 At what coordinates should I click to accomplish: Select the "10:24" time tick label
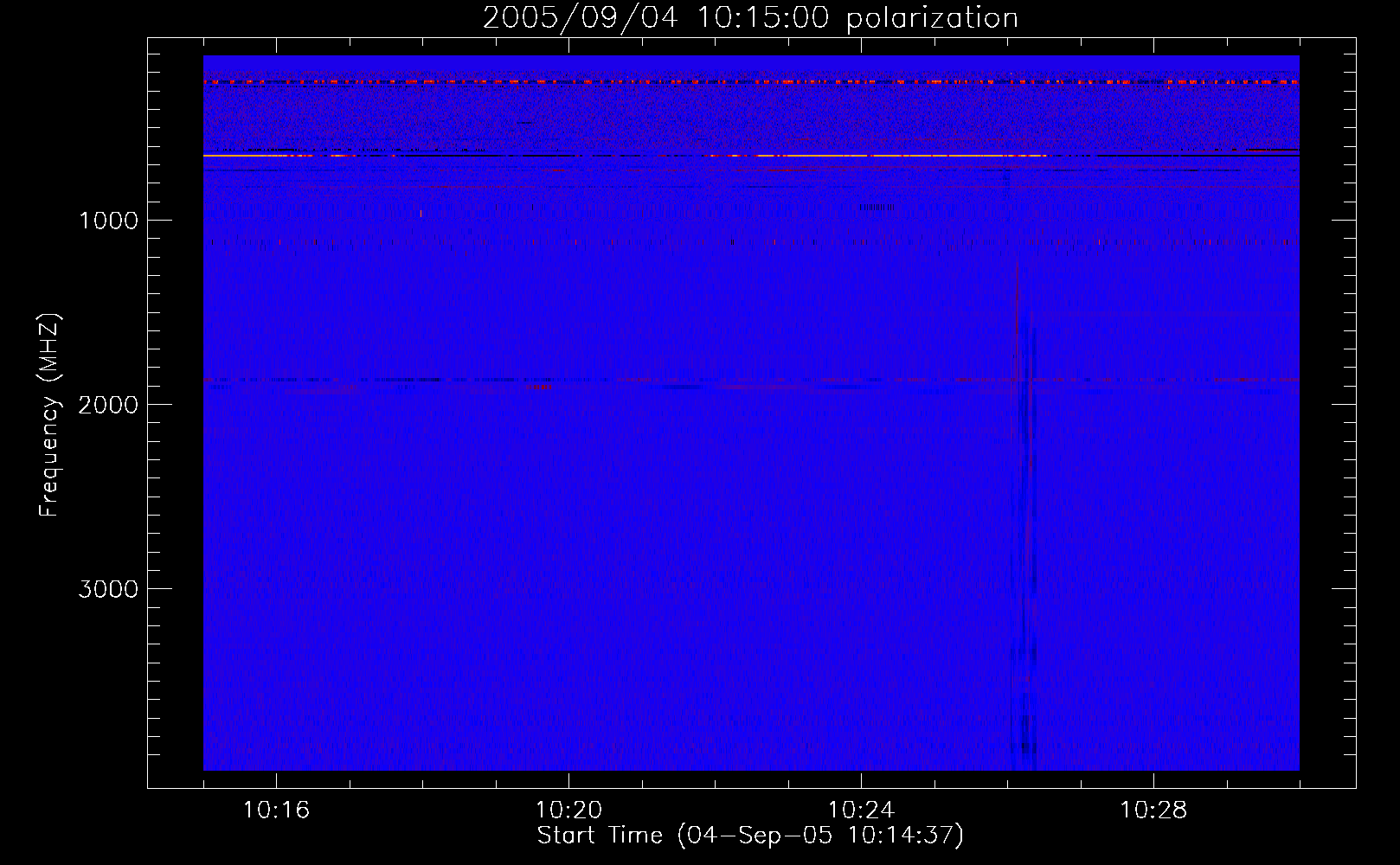click(x=861, y=811)
